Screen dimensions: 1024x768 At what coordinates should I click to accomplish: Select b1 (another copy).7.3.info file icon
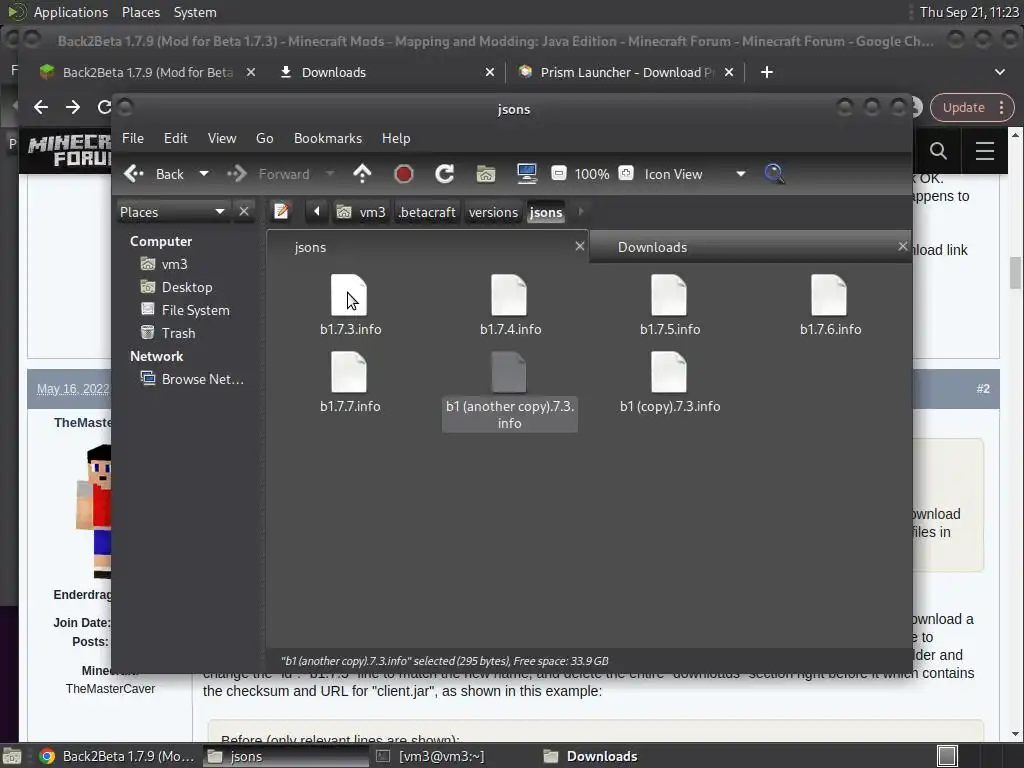click(509, 372)
